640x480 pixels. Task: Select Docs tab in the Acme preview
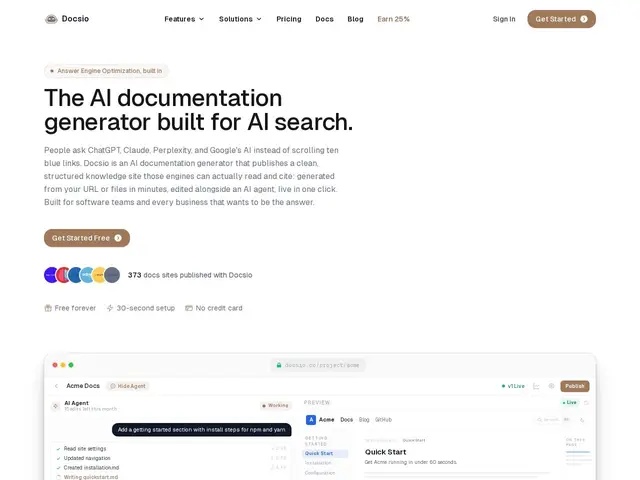pos(347,420)
